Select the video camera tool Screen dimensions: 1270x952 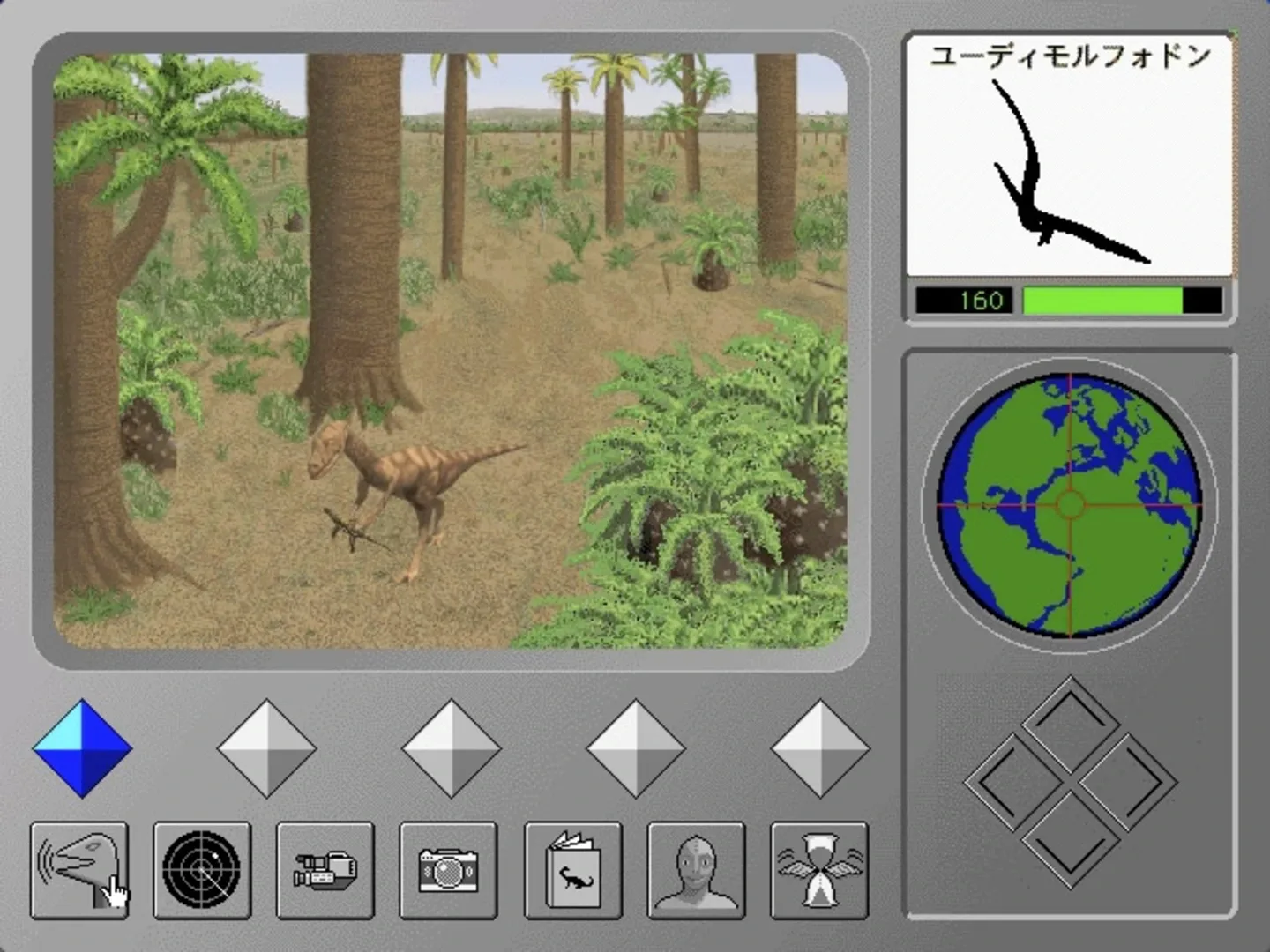tap(325, 870)
